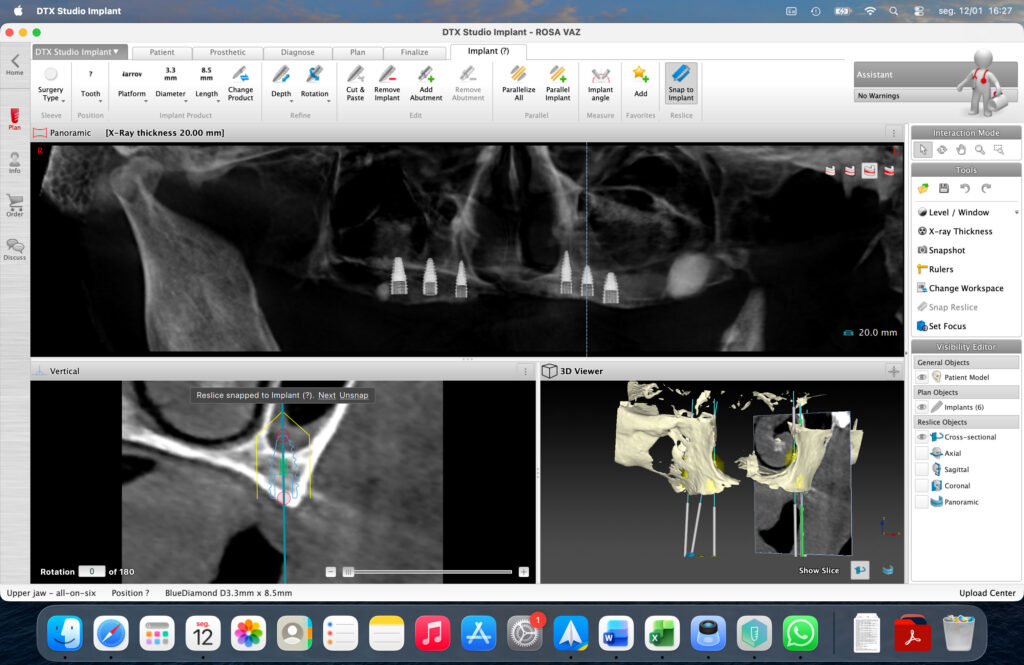Viewport: 1024px width, 665px height.
Task: Click the Remove Implant tool
Action: tap(387, 80)
